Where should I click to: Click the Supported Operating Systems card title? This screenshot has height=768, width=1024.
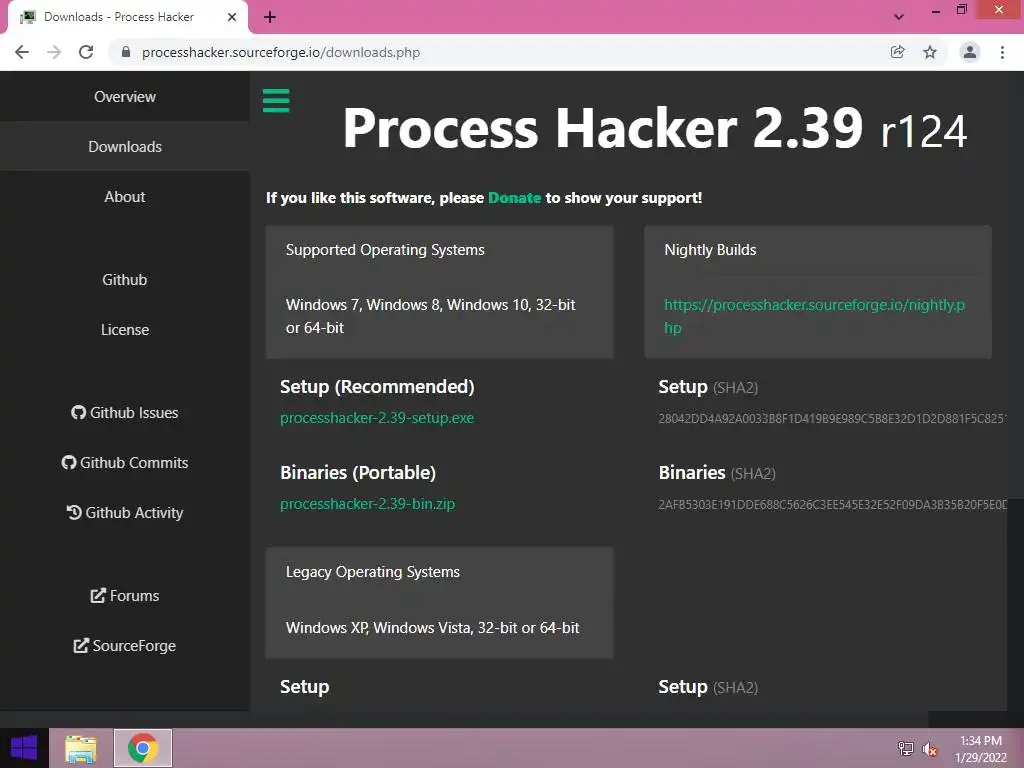[x=385, y=250]
